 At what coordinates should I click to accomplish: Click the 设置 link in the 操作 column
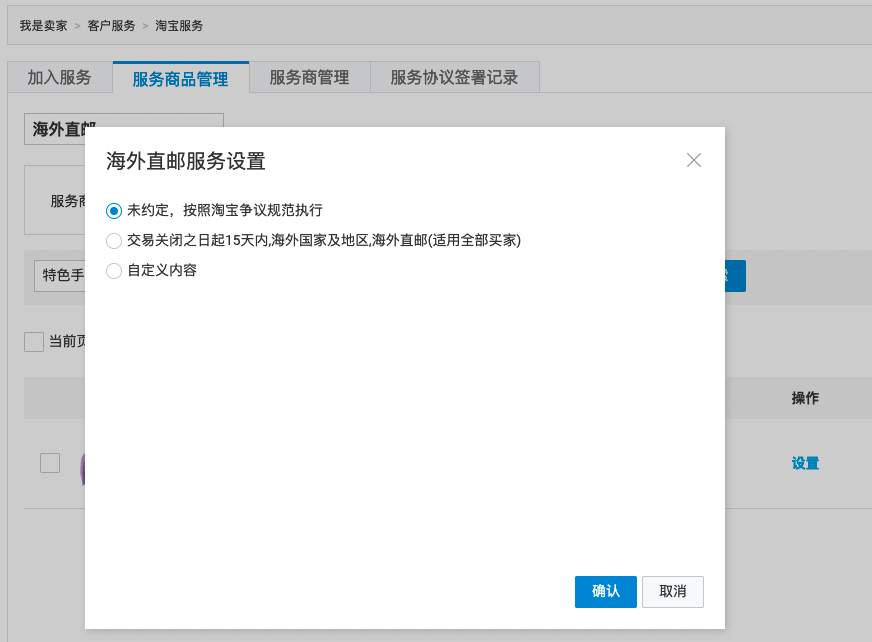click(x=805, y=463)
